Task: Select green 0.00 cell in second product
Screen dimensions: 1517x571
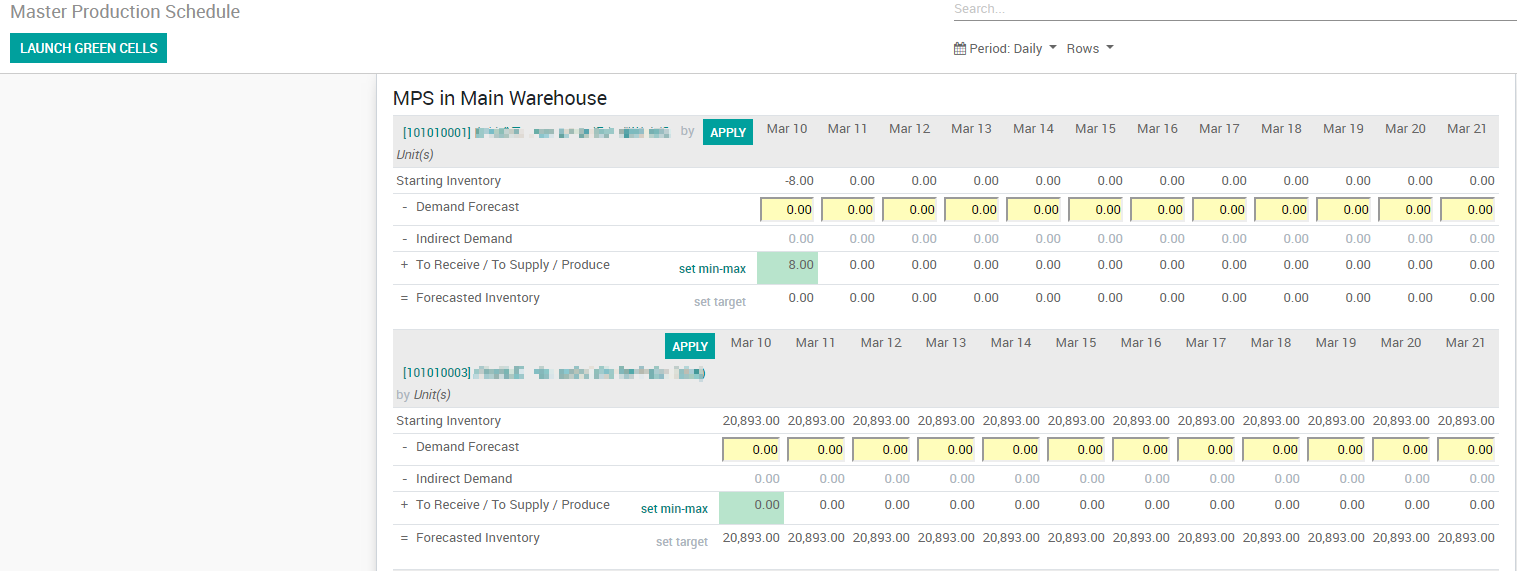Action: (751, 508)
